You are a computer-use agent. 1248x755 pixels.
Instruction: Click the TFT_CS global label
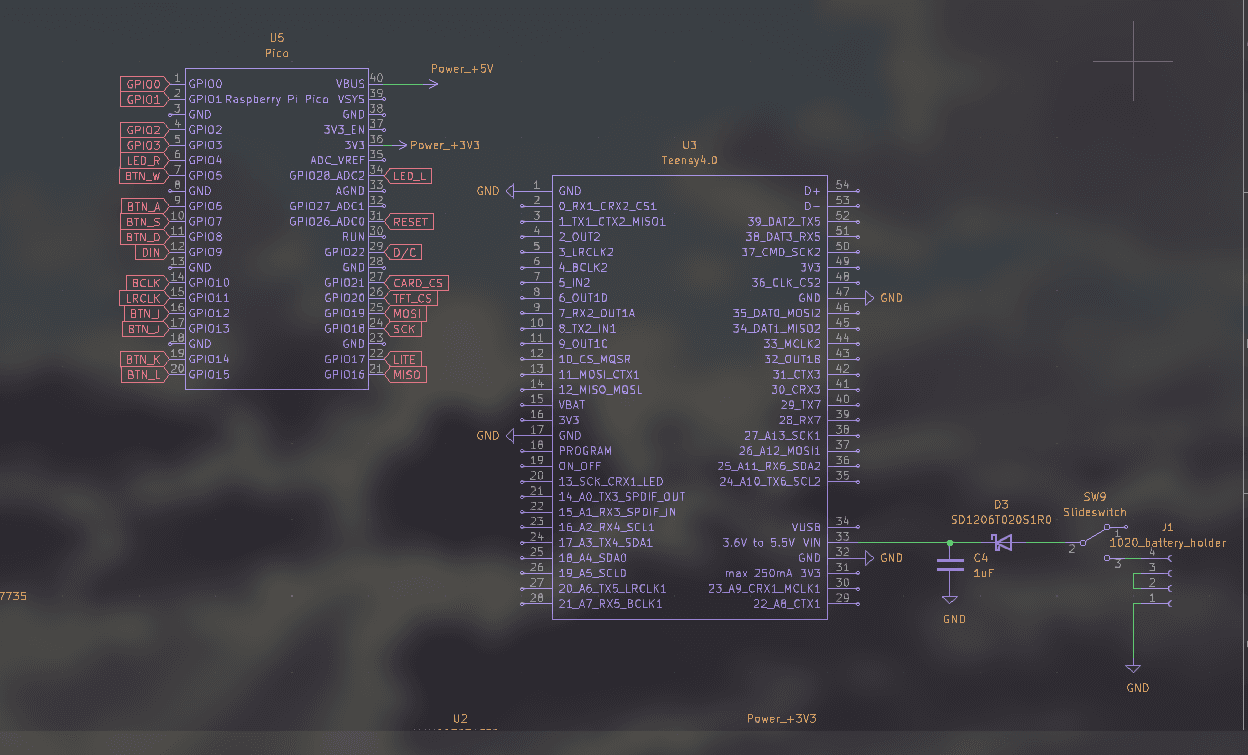(413, 298)
